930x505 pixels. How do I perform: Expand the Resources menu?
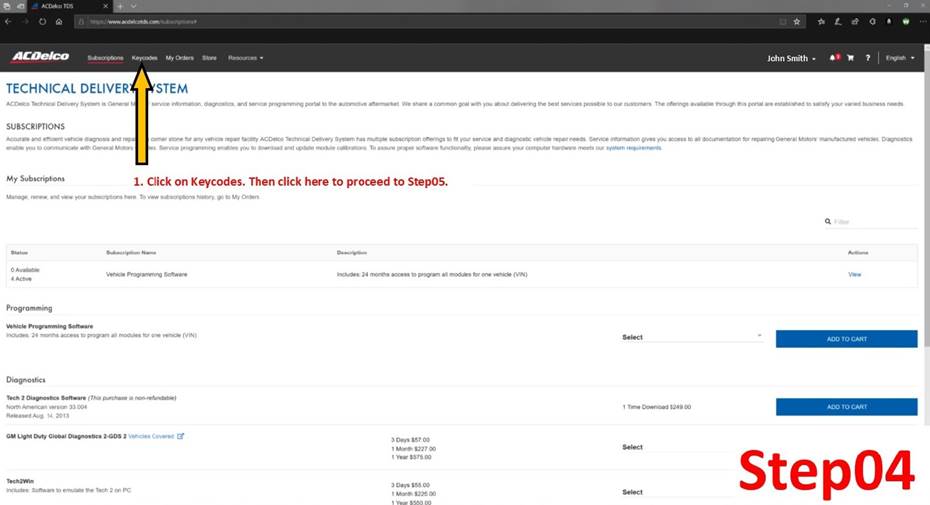(x=246, y=58)
